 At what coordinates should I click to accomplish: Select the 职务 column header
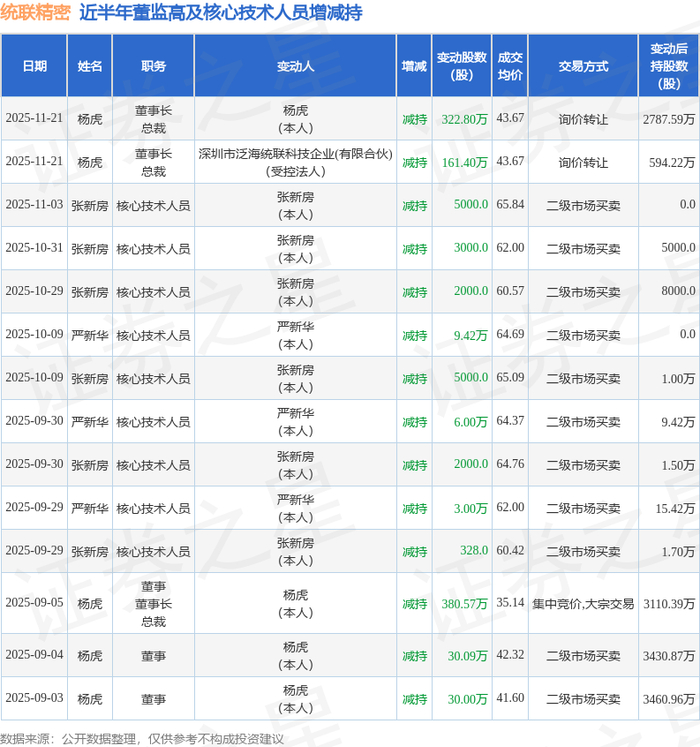point(153,66)
